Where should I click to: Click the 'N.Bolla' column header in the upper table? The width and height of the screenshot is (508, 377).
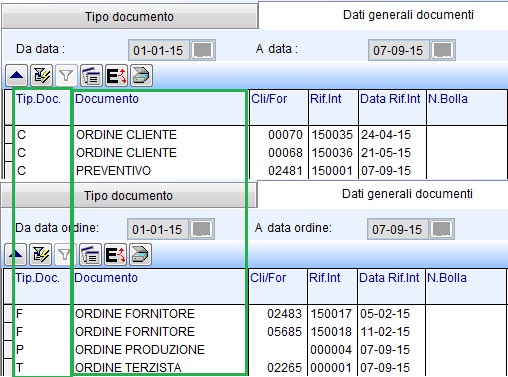click(x=467, y=107)
